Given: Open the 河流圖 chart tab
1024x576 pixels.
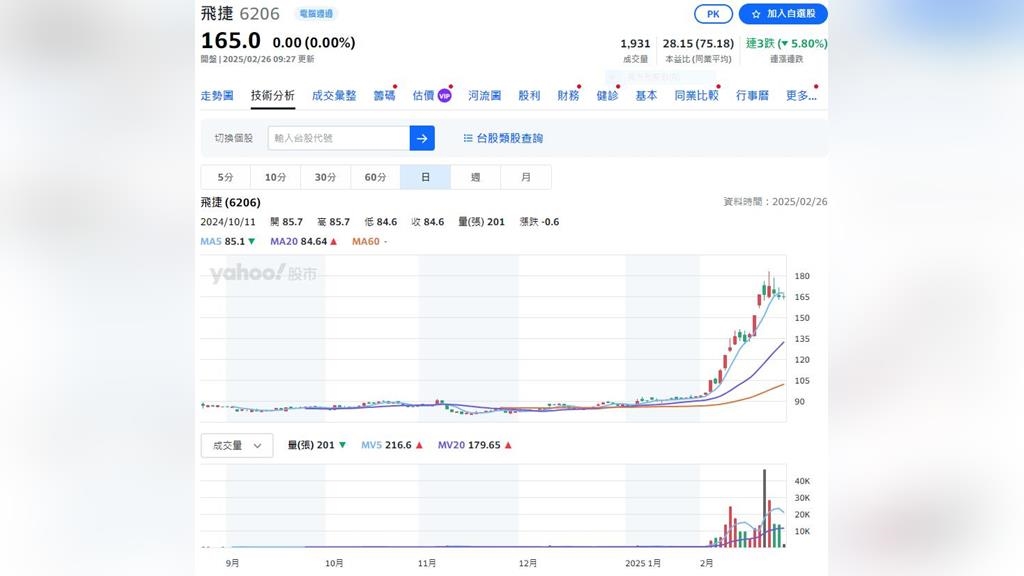Looking at the screenshot, I should (x=483, y=95).
